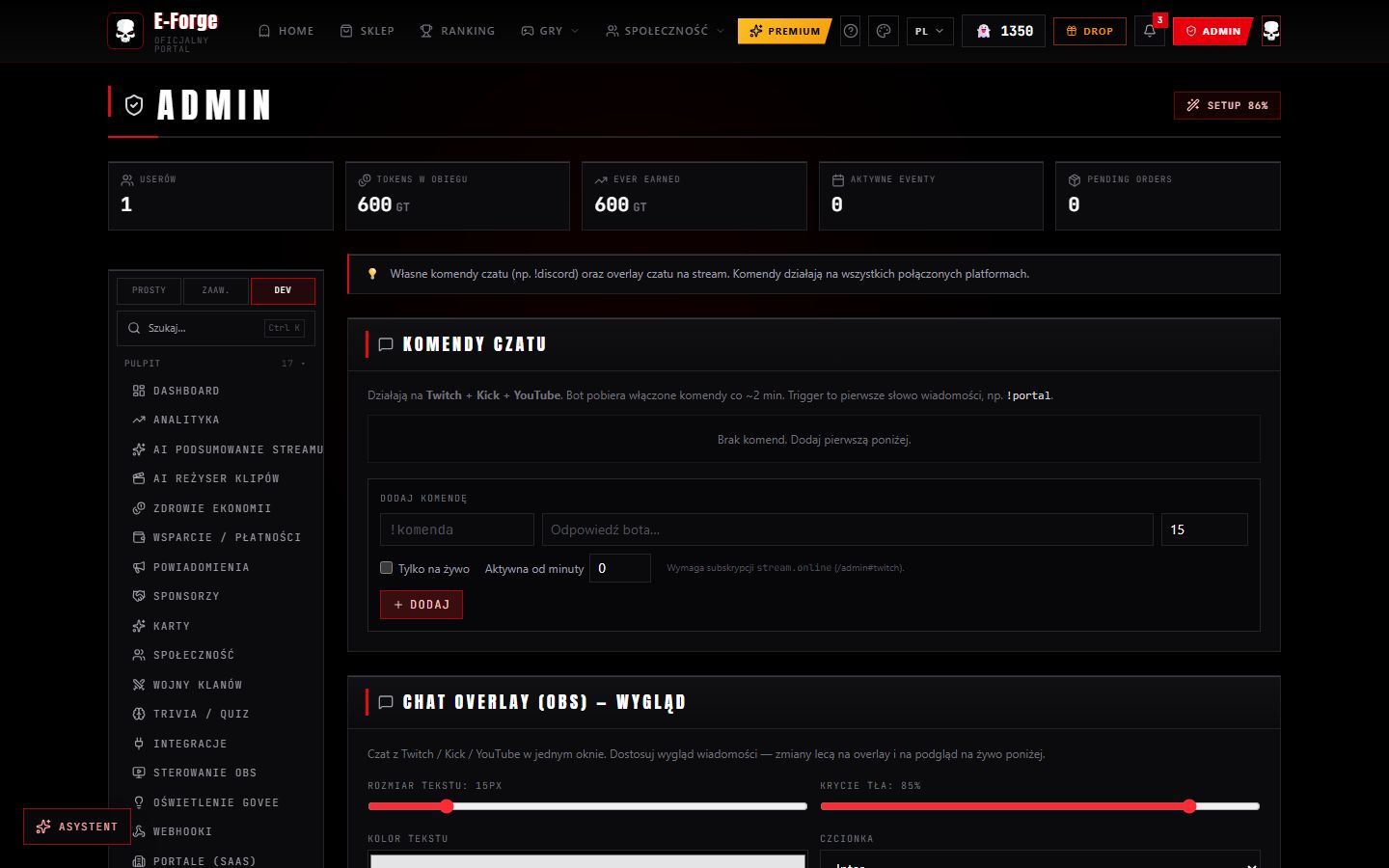Expand the GRY menu dropdown
Viewport: 1389px width, 868px height.
[x=550, y=31]
